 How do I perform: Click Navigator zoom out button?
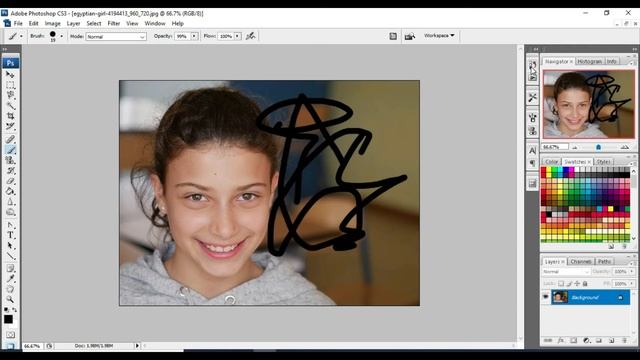coord(575,147)
